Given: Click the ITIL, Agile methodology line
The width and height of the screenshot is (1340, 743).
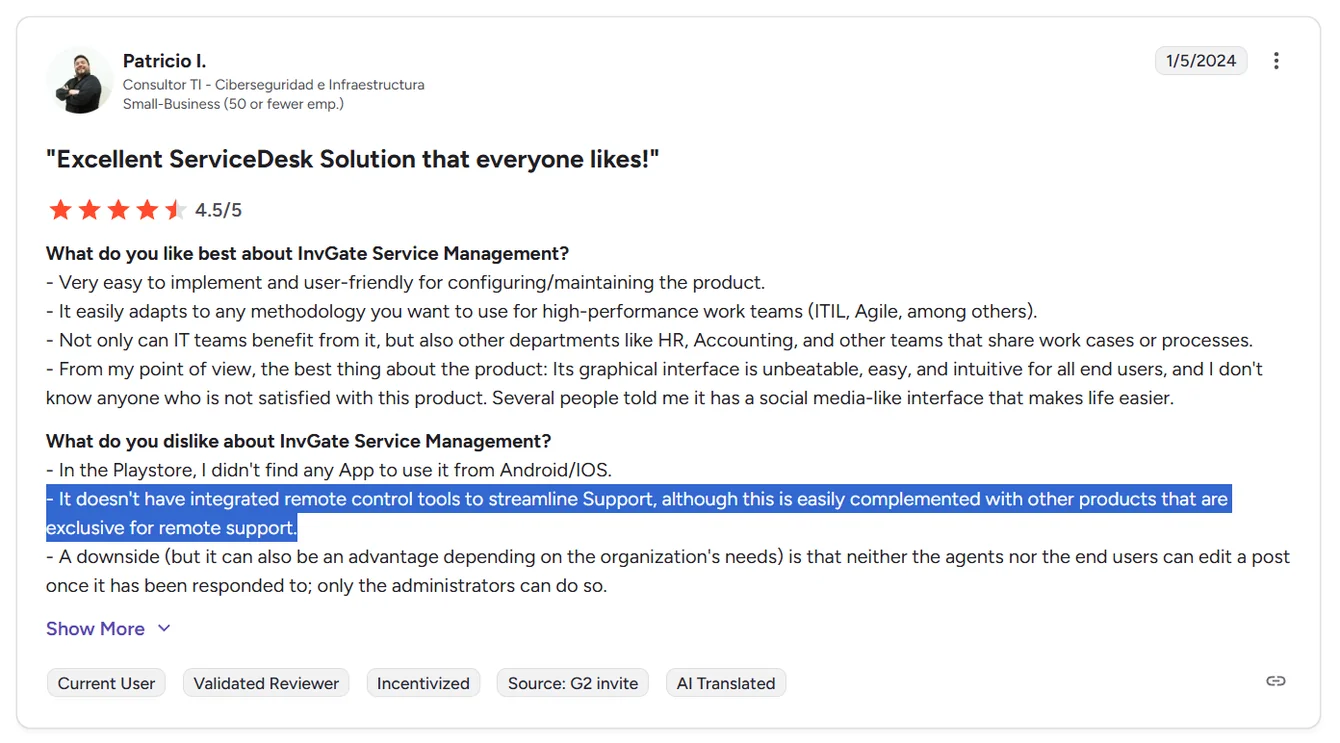Looking at the screenshot, I should click(x=541, y=312).
